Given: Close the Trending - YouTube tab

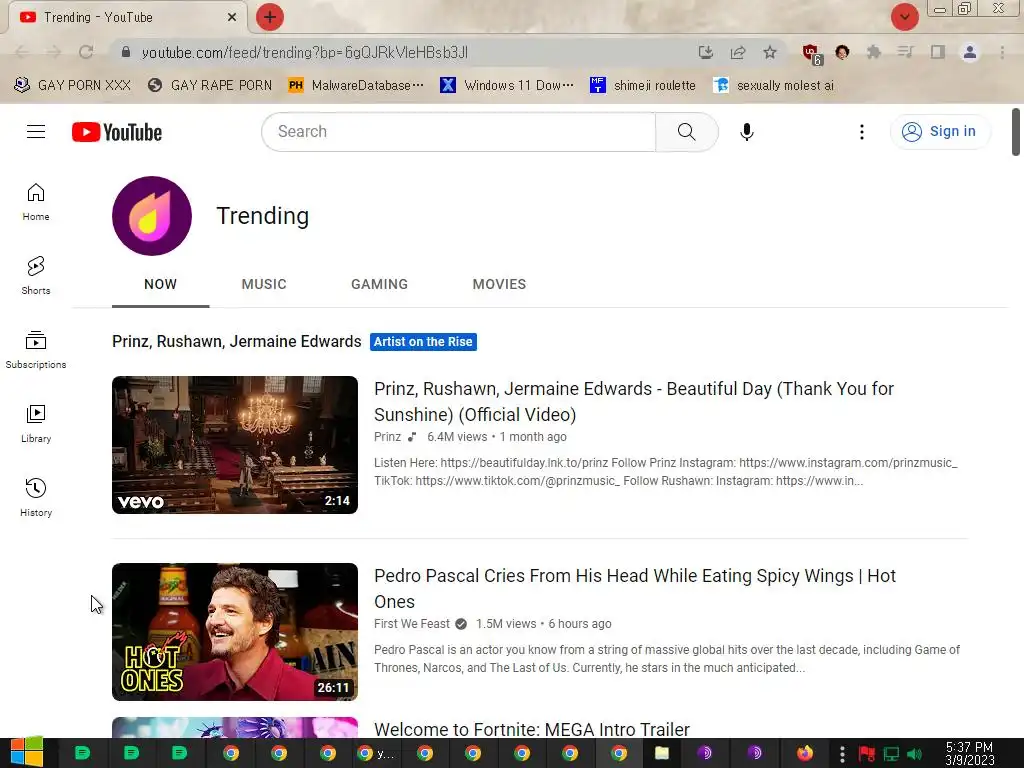Looking at the screenshot, I should pos(232,17).
